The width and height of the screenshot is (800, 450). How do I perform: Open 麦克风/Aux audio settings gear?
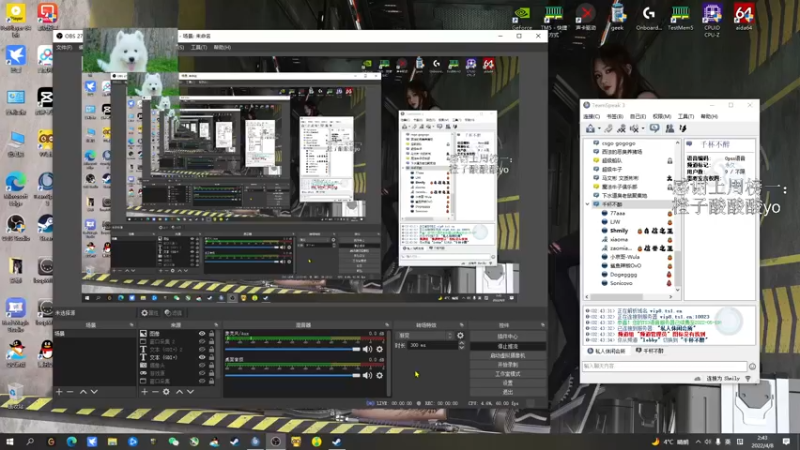(x=380, y=349)
